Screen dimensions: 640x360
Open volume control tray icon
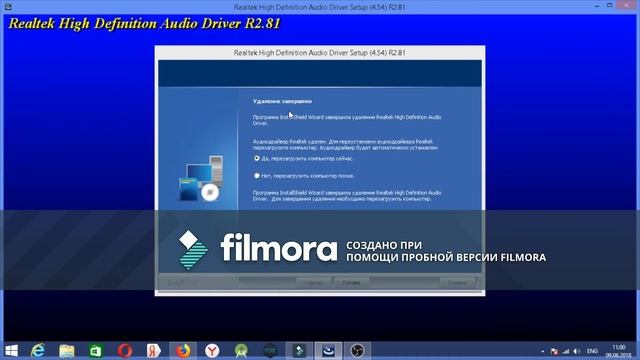(577, 351)
